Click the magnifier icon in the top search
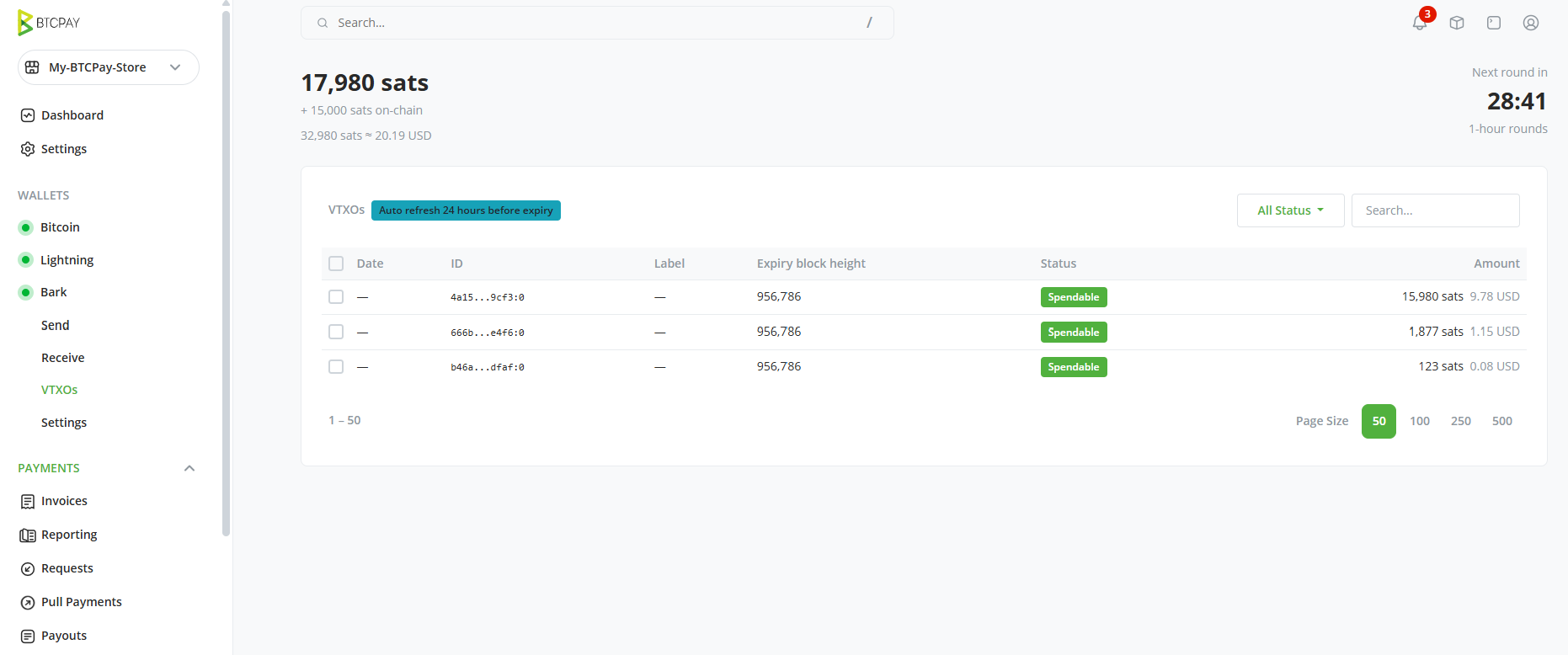The image size is (1568, 655). click(323, 23)
